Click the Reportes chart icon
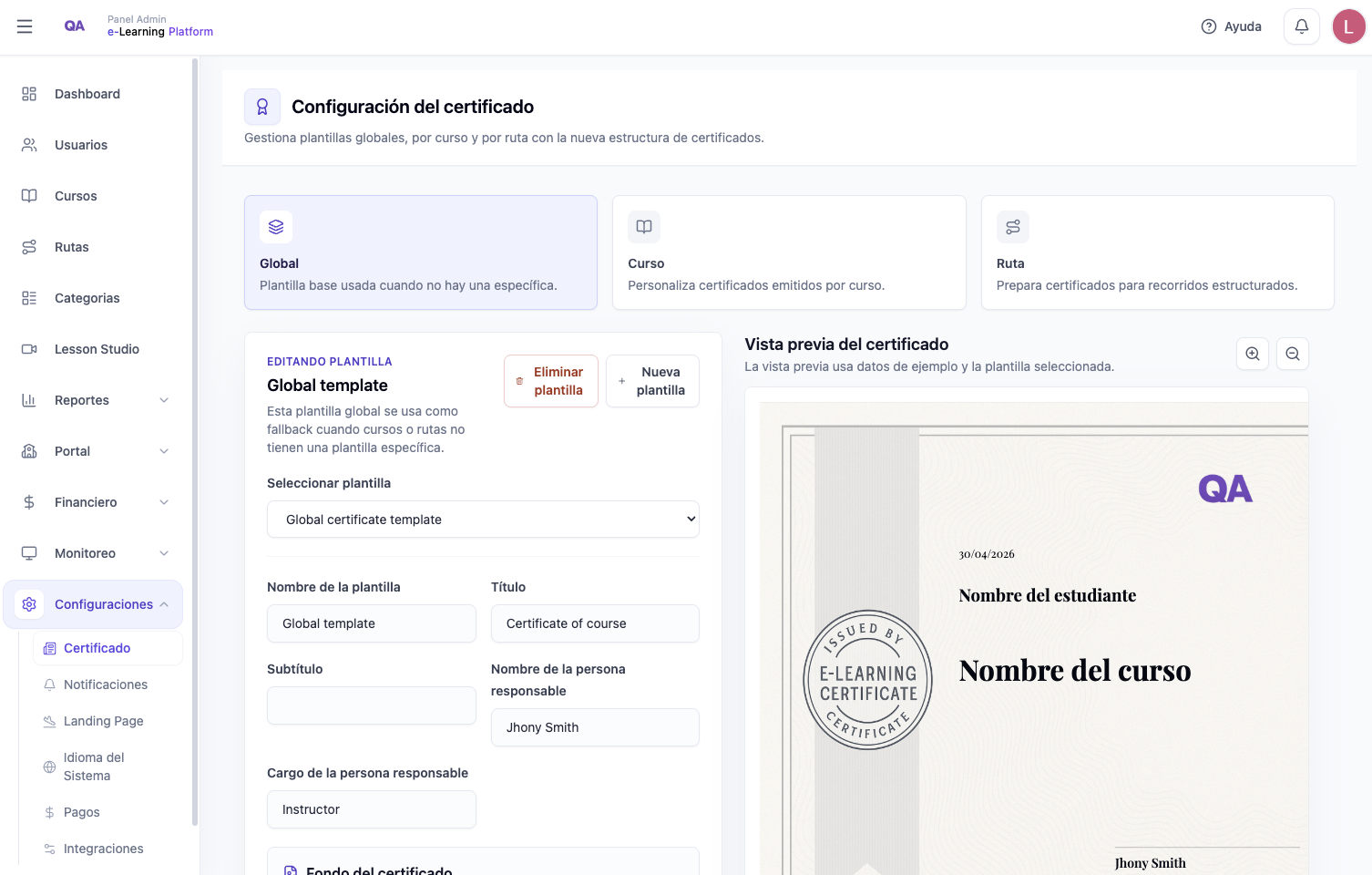 pos(29,400)
